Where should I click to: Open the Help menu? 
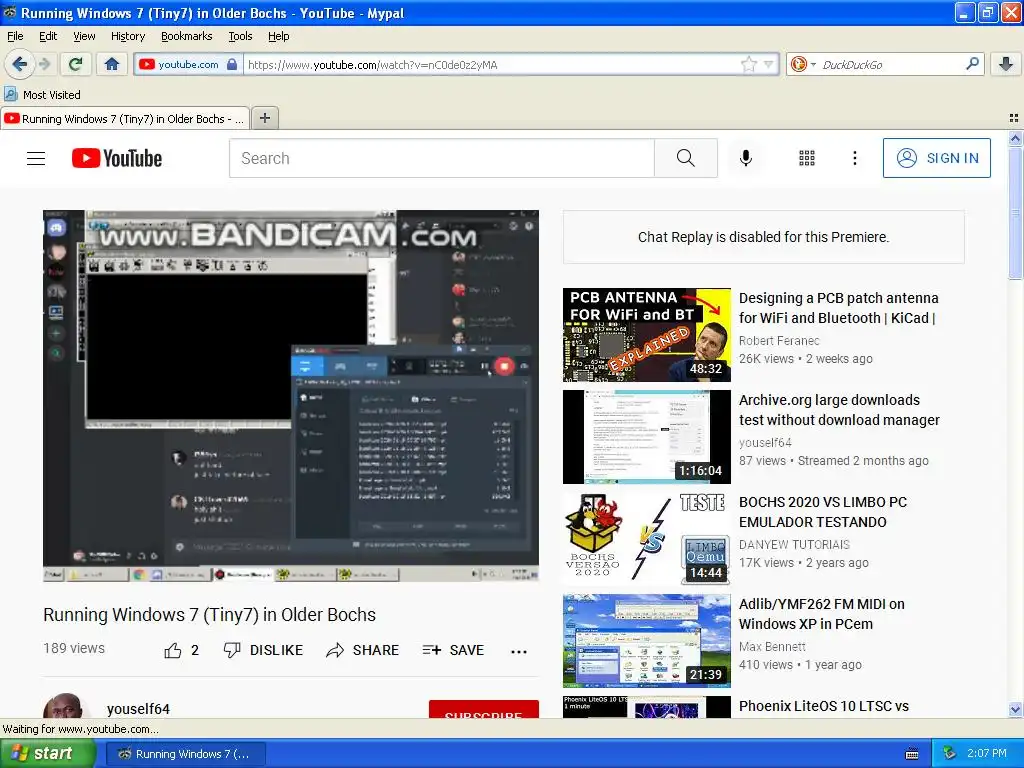click(278, 36)
